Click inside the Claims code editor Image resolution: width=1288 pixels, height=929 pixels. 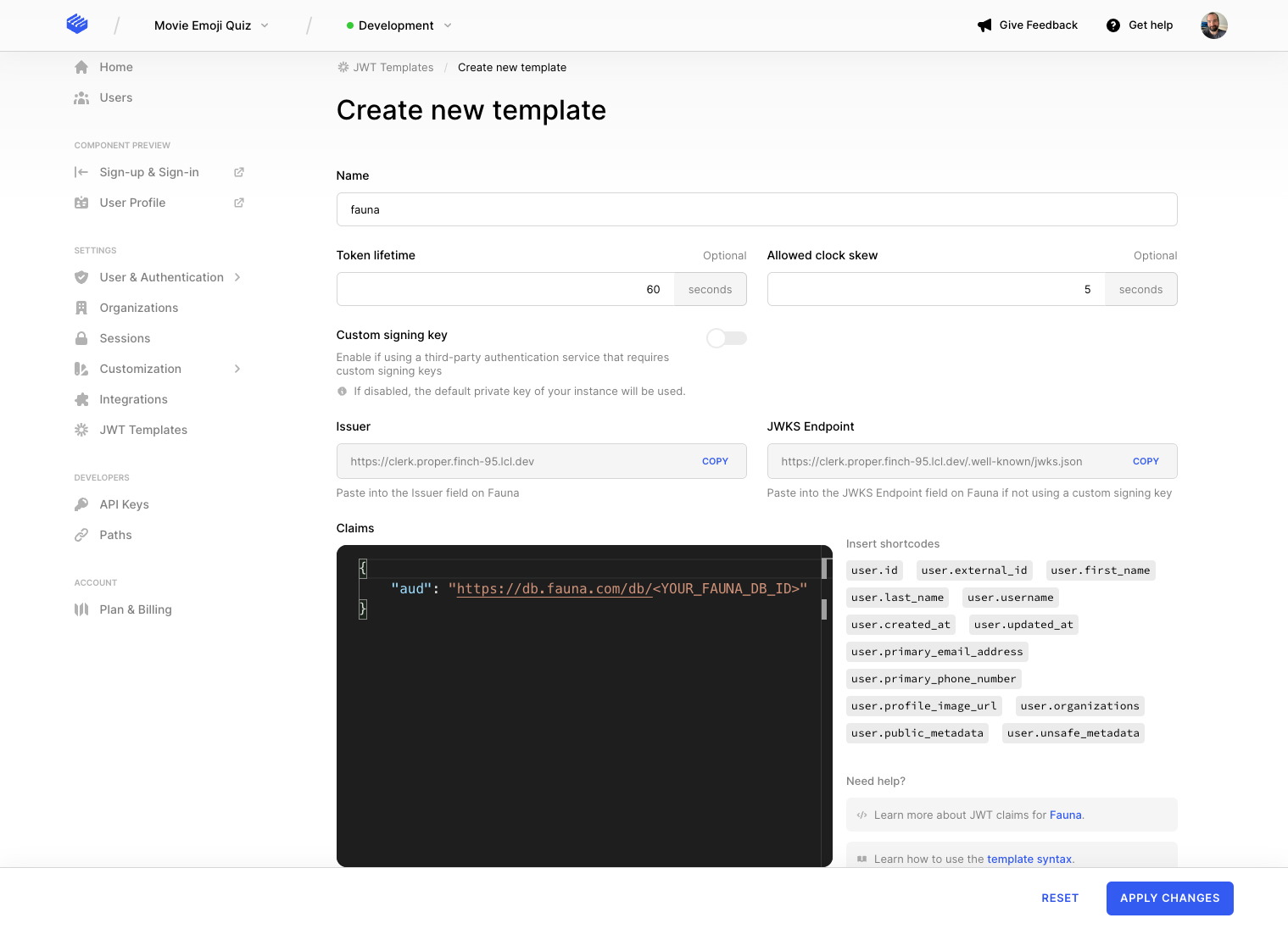584,706
